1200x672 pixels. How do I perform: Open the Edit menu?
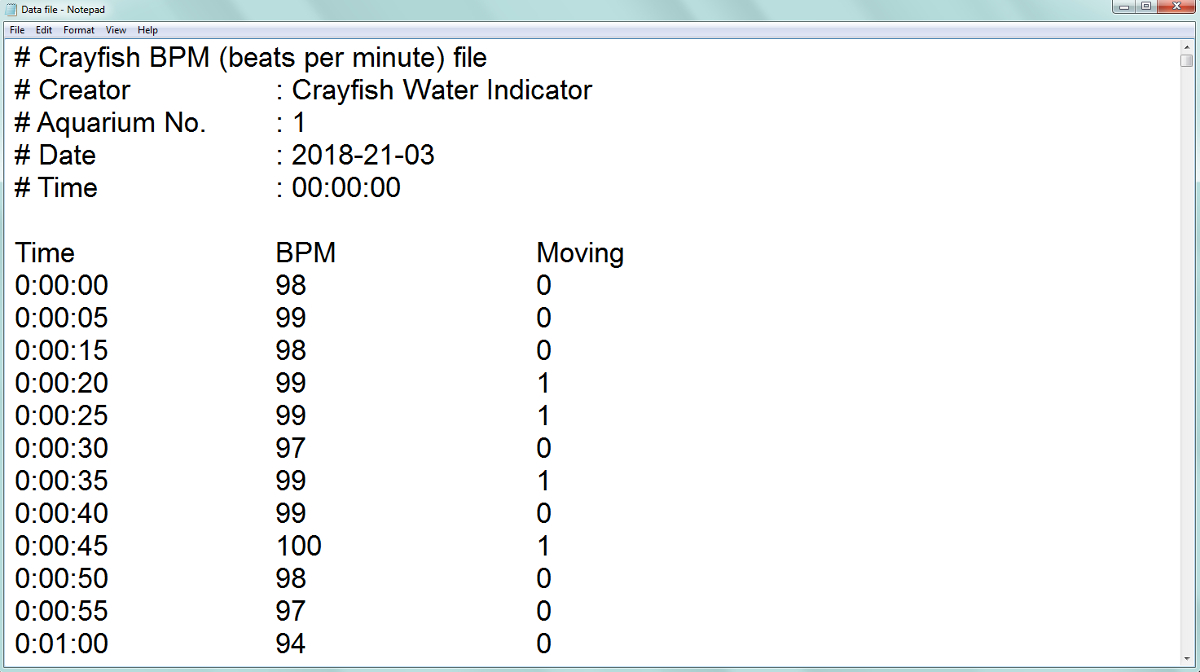tap(44, 30)
